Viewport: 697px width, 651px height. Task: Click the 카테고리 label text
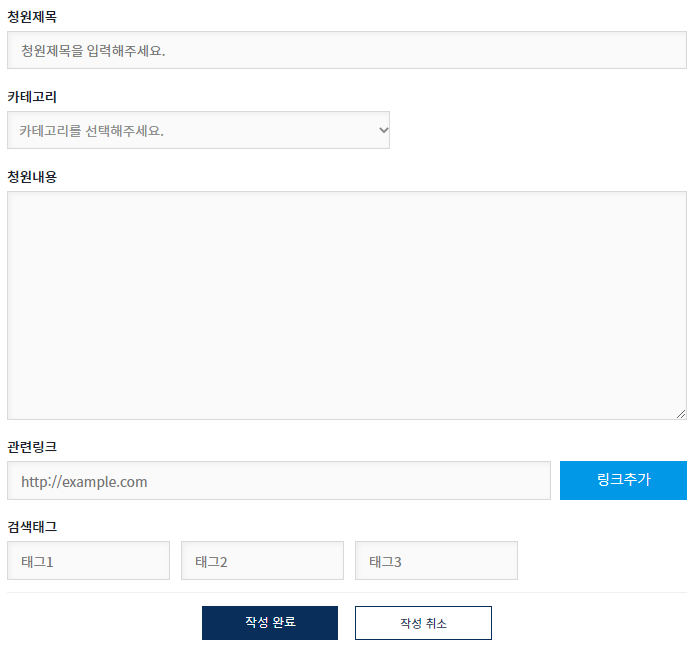(x=32, y=97)
